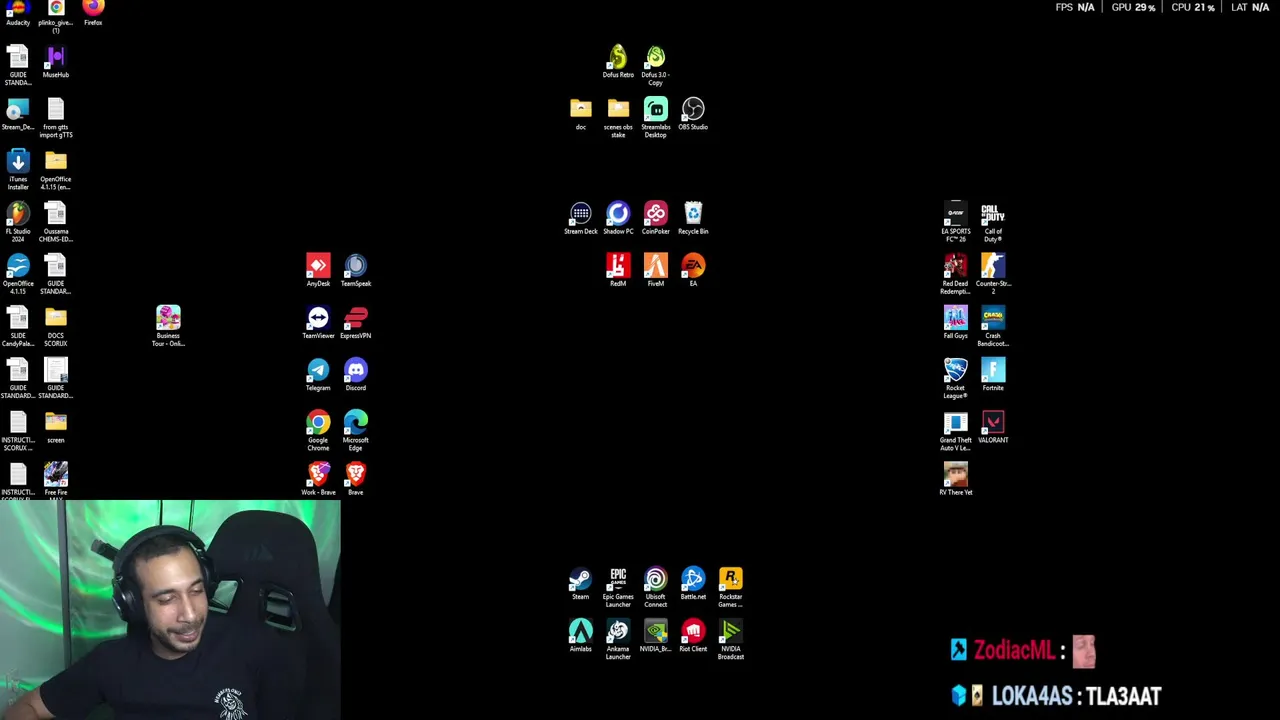Launch the Stream Deck app
This screenshot has width=1280, height=720.
coord(581,218)
